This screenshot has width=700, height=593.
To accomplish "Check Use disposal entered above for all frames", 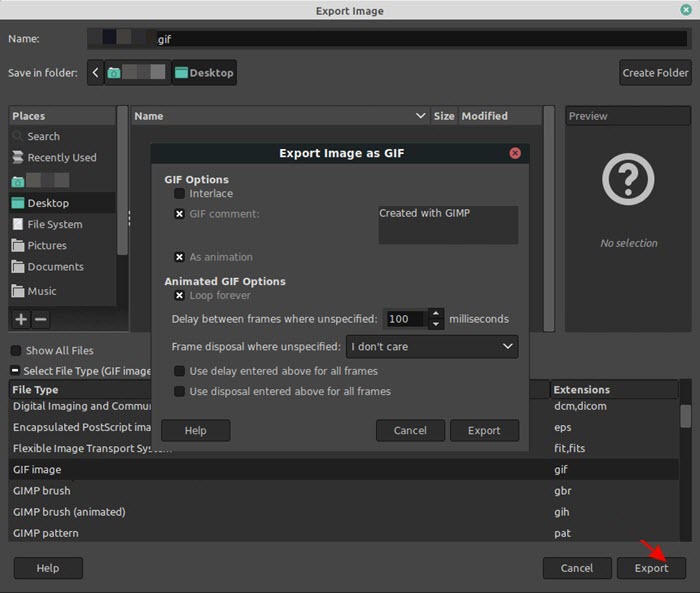I will point(179,392).
